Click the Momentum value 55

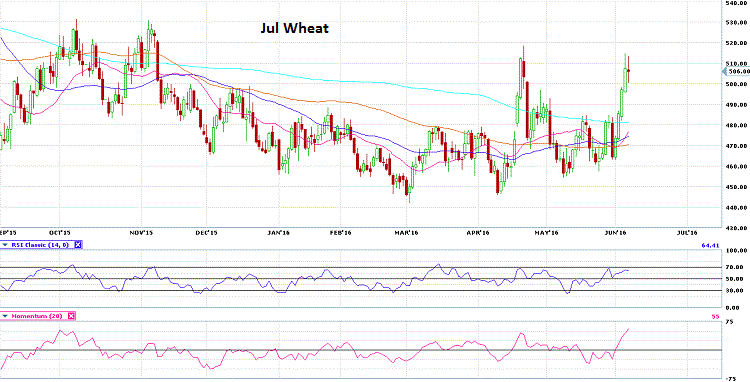pyautogui.click(x=716, y=316)
